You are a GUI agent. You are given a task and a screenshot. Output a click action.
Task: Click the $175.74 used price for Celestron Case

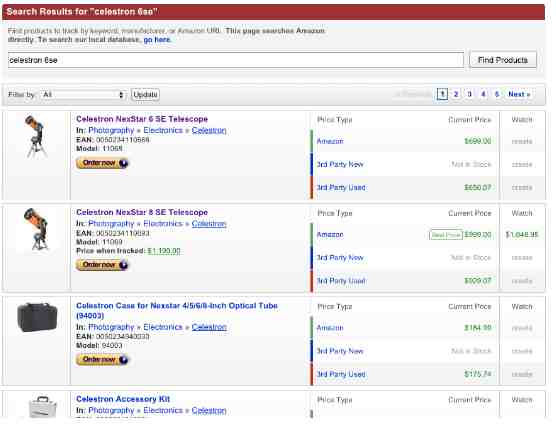(478, 374)
